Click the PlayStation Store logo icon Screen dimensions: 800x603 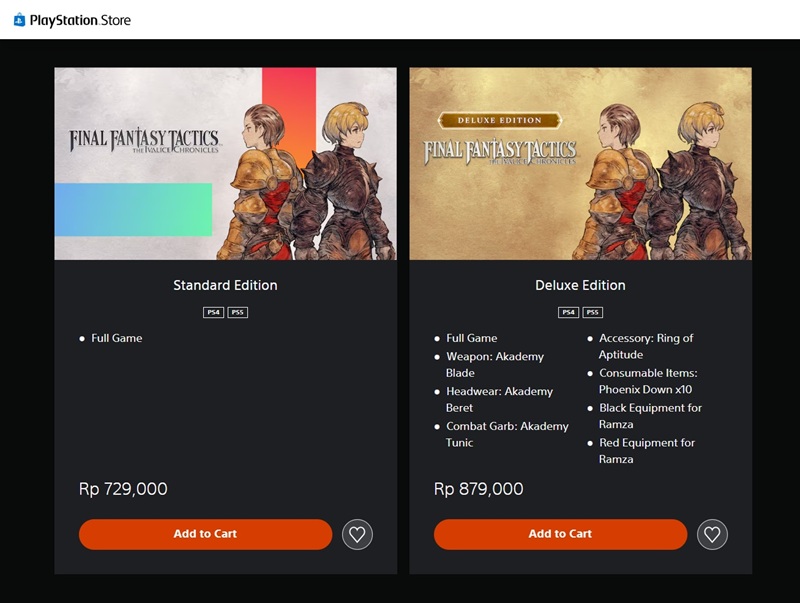[20, 19]
